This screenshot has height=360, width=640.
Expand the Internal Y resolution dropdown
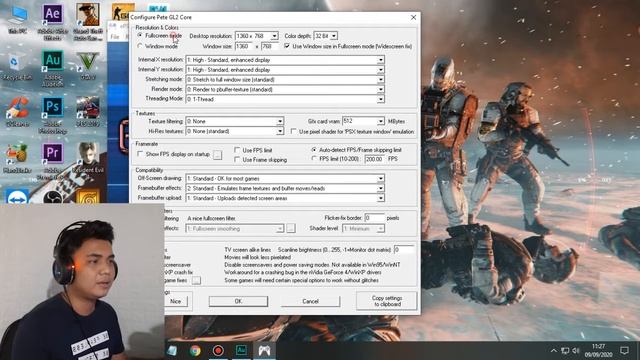pyautogui.click(x=380, y=70)
